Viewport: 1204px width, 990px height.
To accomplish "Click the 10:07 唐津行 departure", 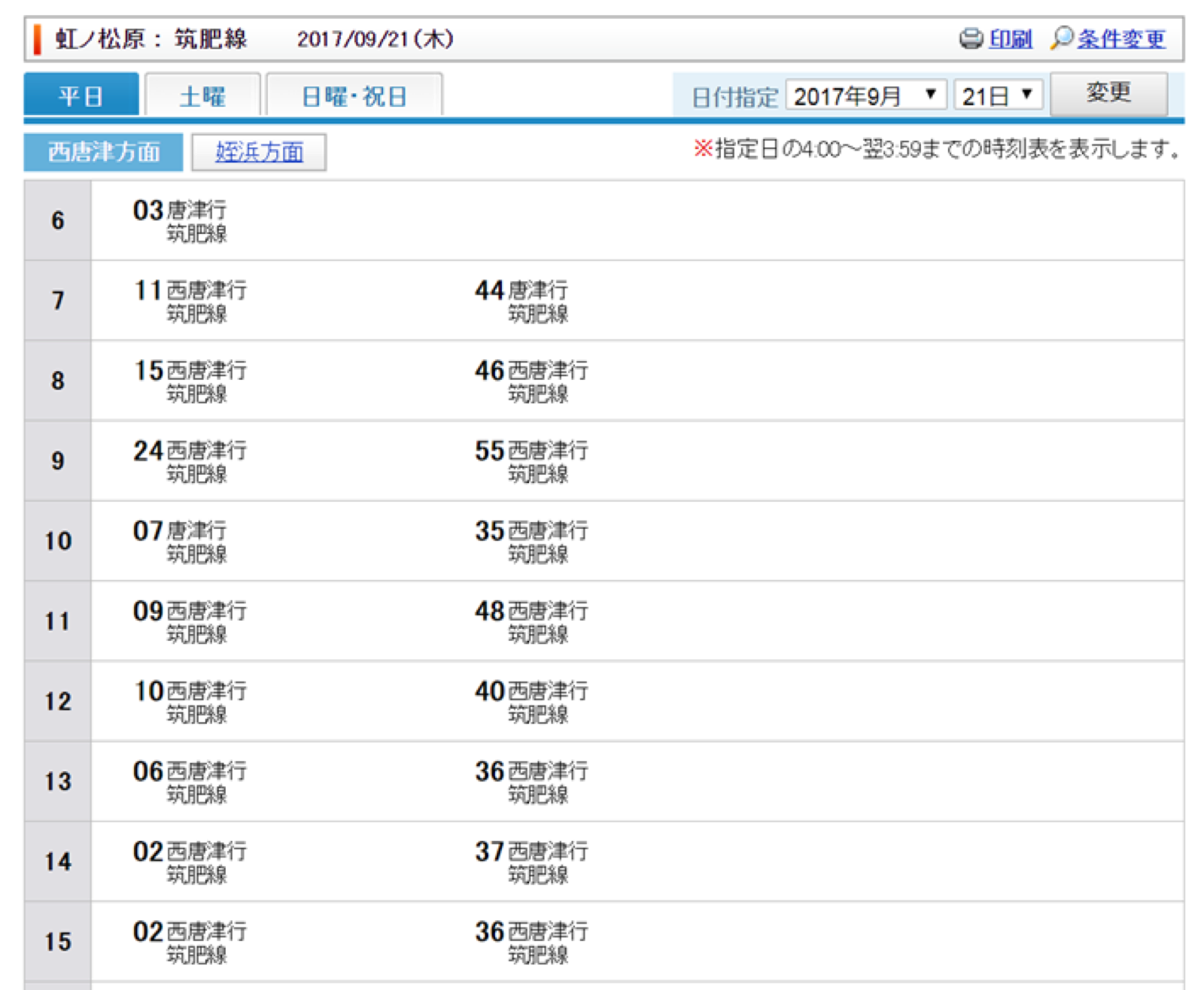I will [180, 542].
